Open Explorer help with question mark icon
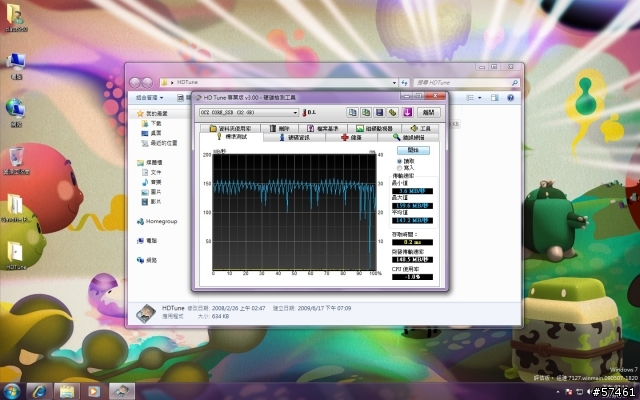The image size is (640, 400). tap(510, 98)
